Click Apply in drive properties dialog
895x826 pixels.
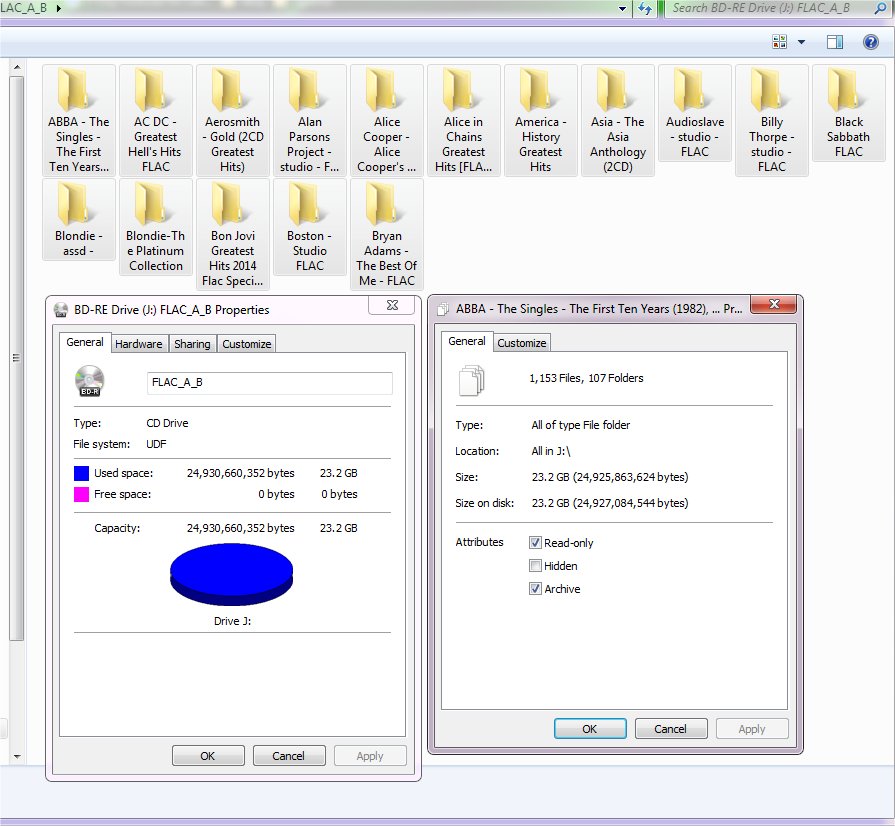coord(370,756)
